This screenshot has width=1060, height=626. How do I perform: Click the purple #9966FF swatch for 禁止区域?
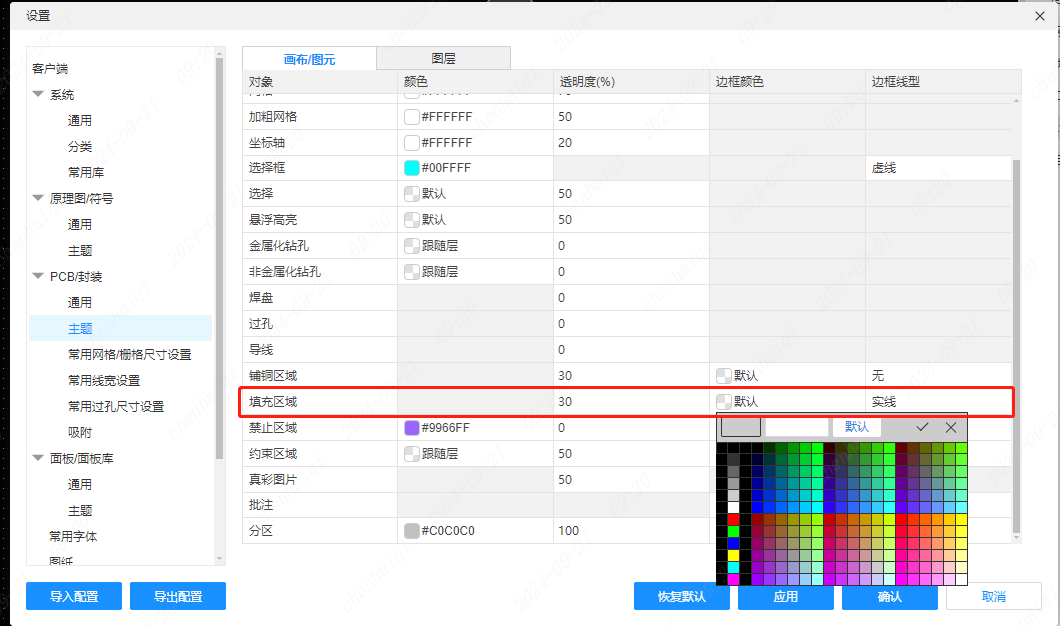point(412,428)
